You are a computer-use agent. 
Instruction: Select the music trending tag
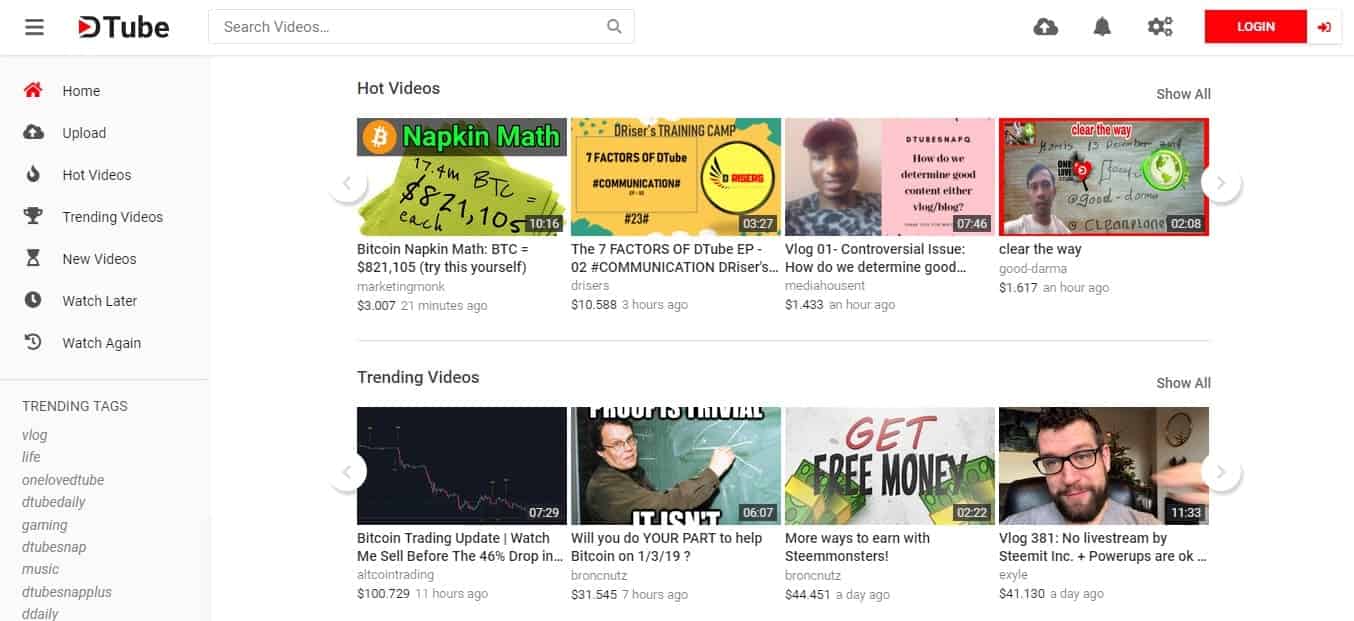coord(40,569)
